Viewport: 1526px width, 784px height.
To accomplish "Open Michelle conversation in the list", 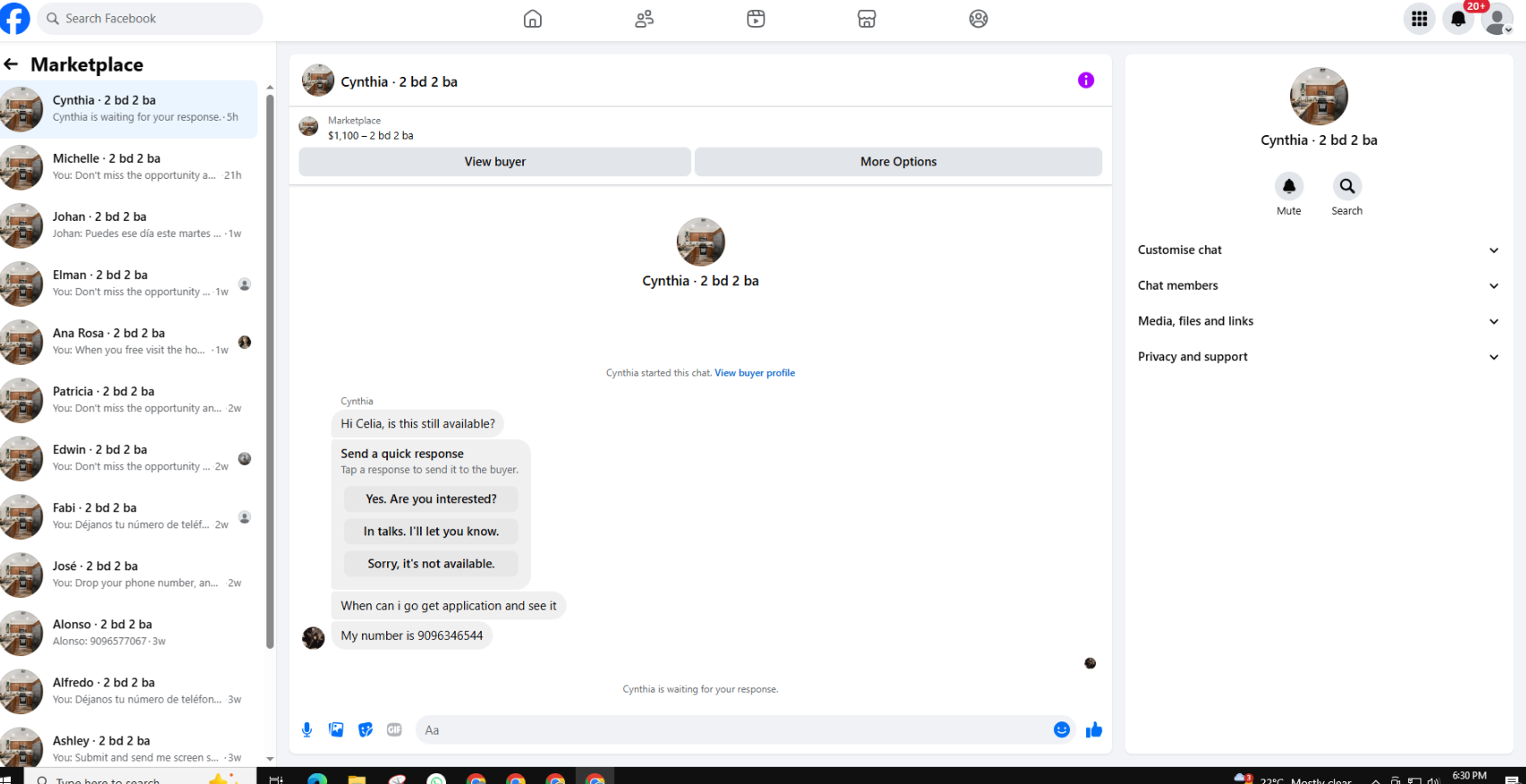I will pos(129,167).
